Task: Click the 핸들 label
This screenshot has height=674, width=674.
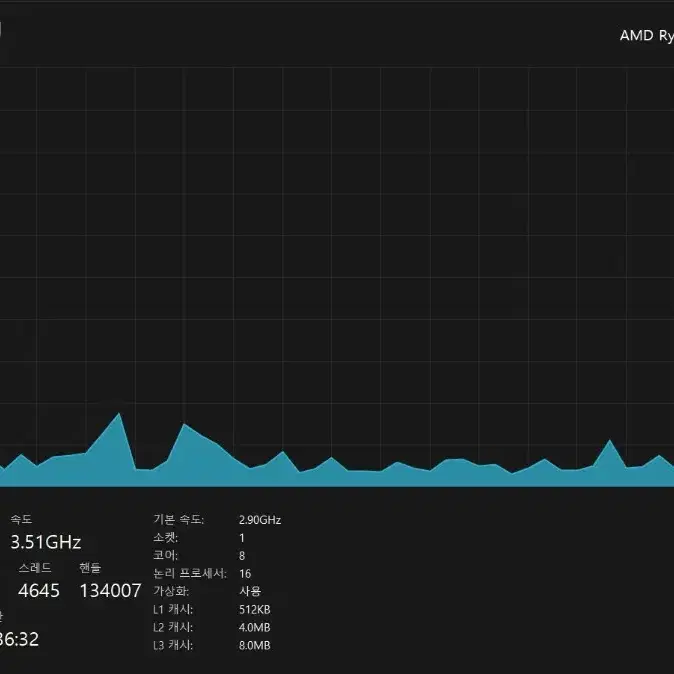Action: coord(90,568)
